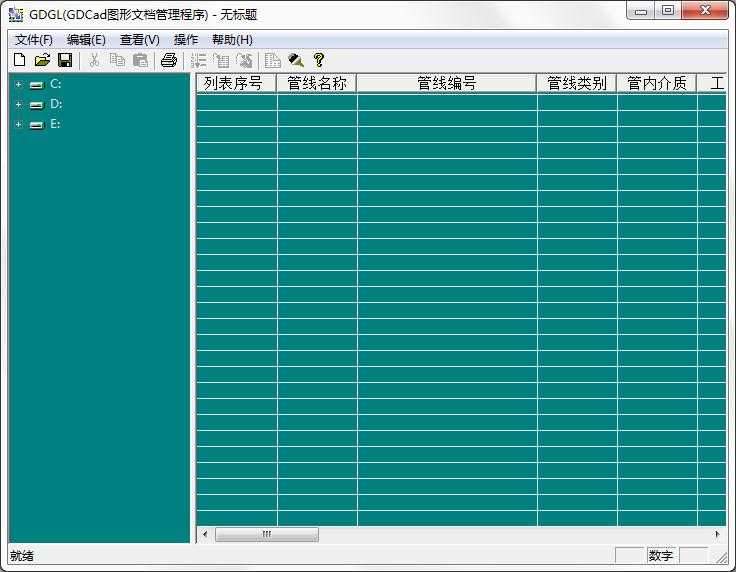Select the D: tree label
Image resolution: width=736 pixels, height=572 pixels.
(x=56, y=104)
